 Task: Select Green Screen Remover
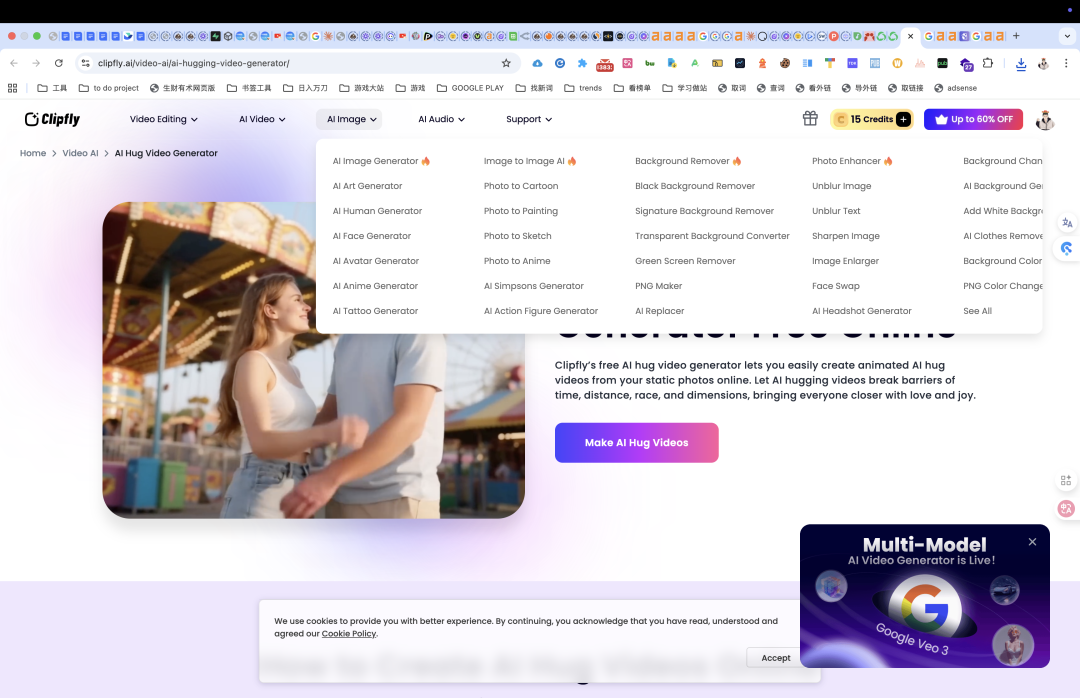(x=685, y=261)
